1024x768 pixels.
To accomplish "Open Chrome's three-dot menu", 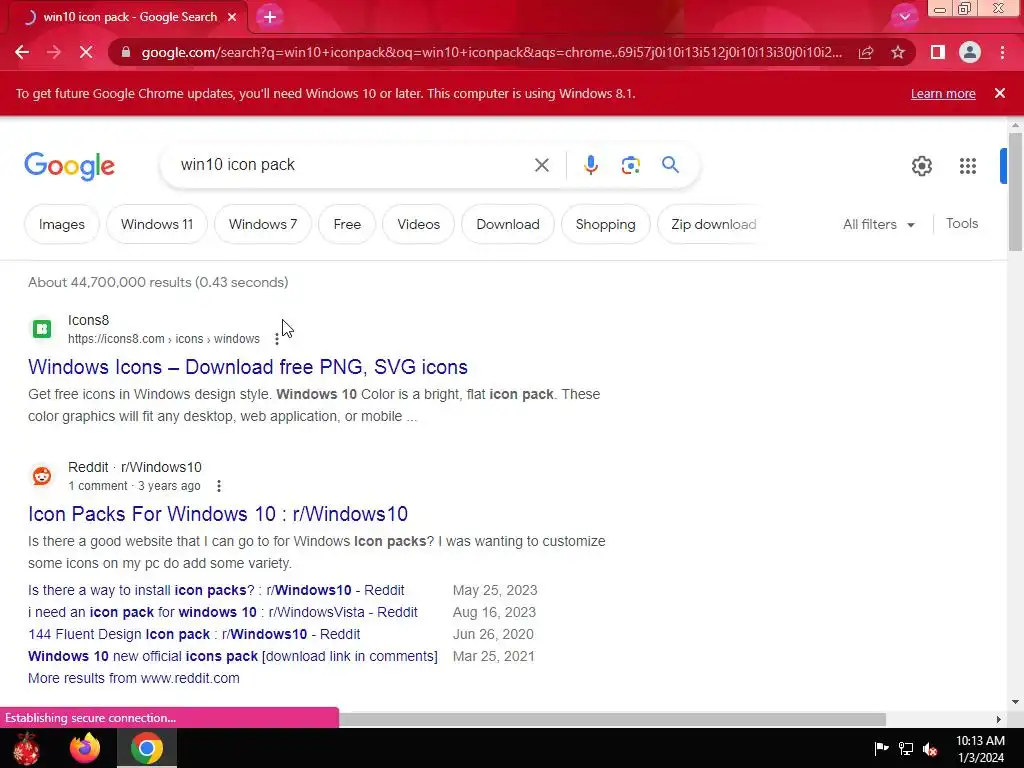I will (x=1002, y=52).
